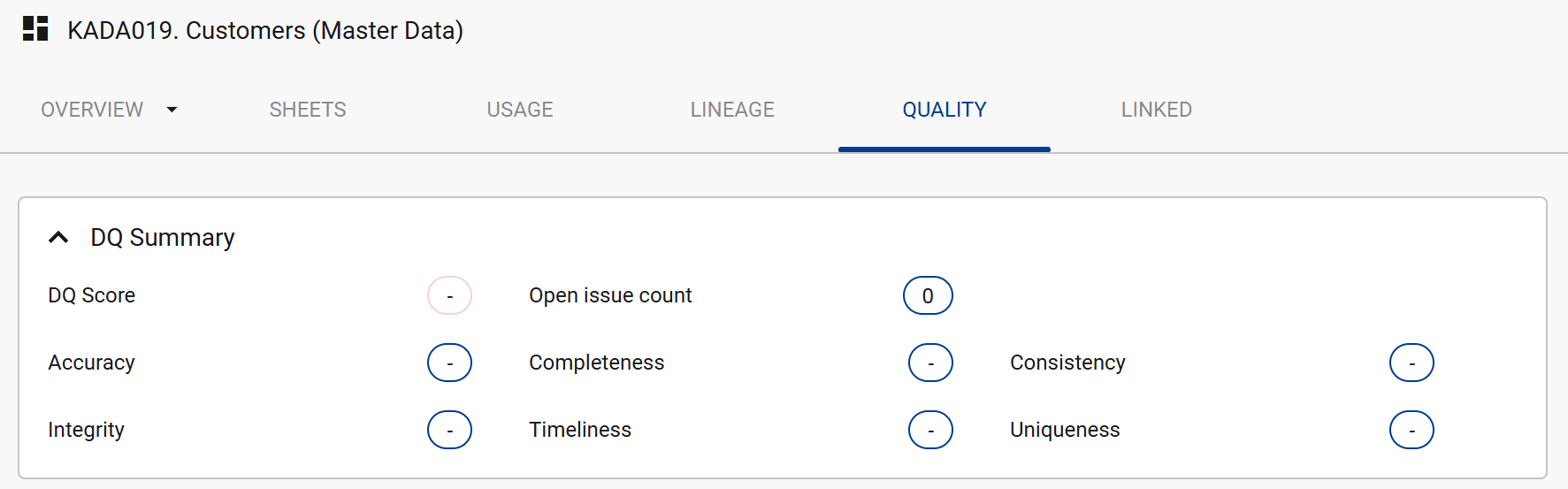Click the Completeness score badge
1568x489 pixels.
click(x=930, y=363)
